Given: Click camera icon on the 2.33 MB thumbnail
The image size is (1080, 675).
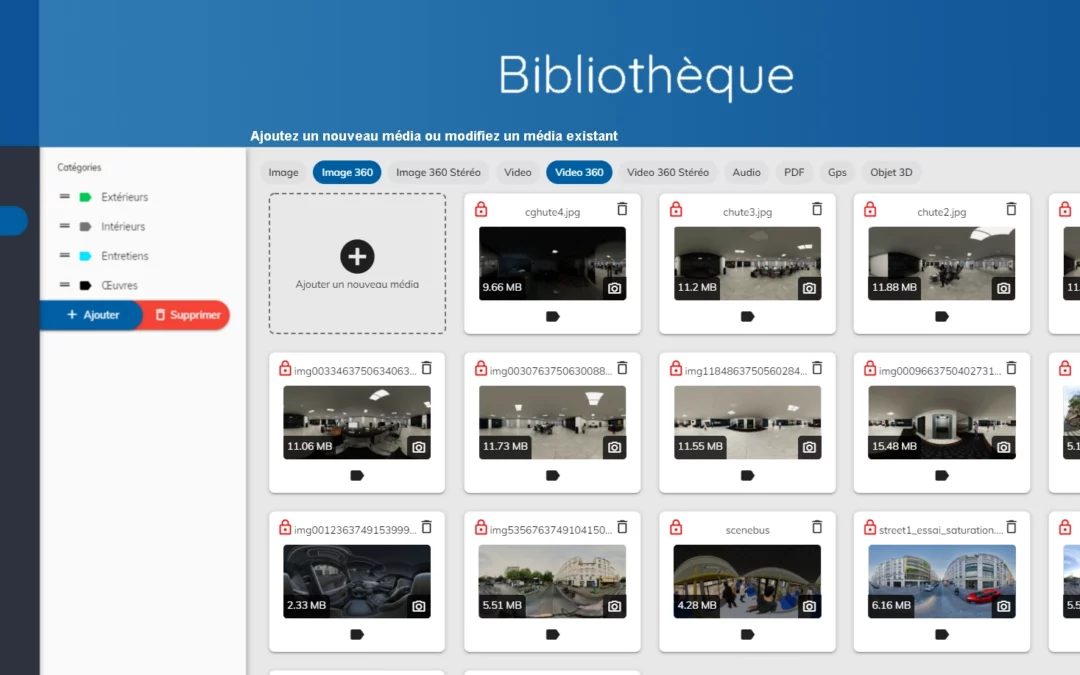Looking at the screenshot, I should pyautogui.click(x=419, y=607).
